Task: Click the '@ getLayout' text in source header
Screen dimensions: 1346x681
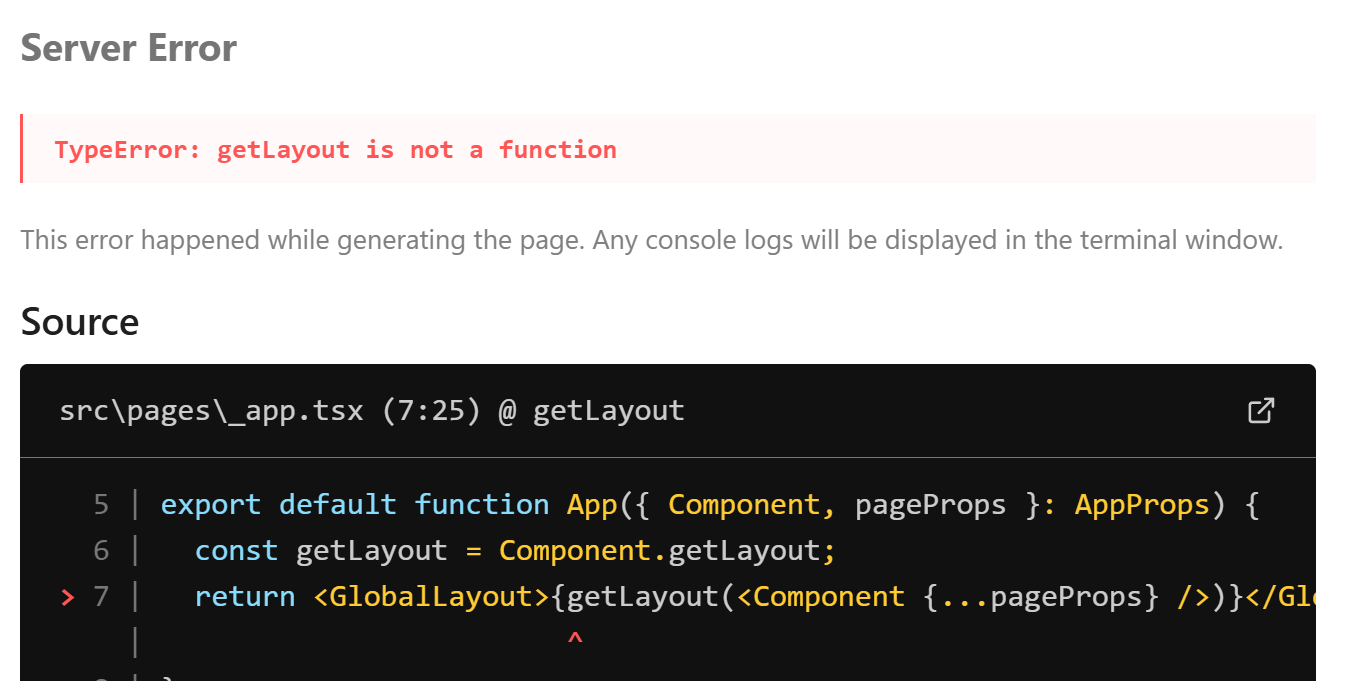Action: pyautogui.click(x=592, y=411)
